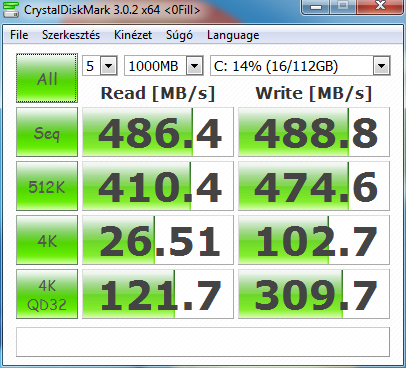Click the CrystalDiskMark app icon in title bar

(11, 10)
